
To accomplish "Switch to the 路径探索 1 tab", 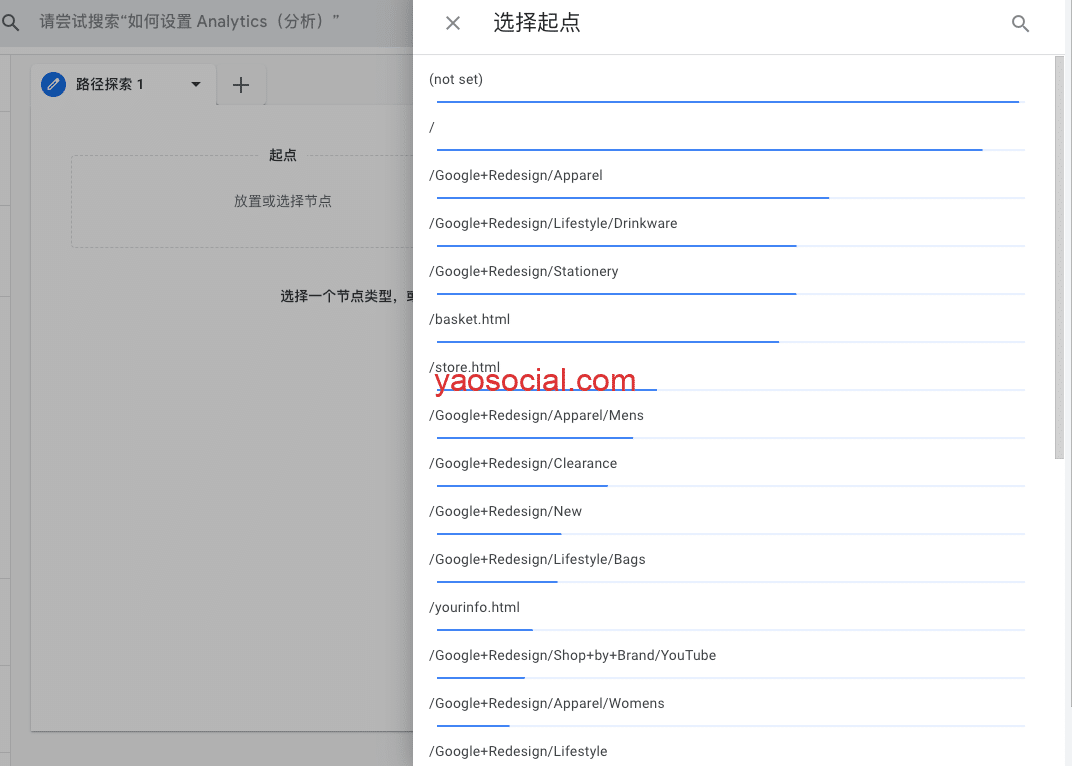I will click(110, 85).
